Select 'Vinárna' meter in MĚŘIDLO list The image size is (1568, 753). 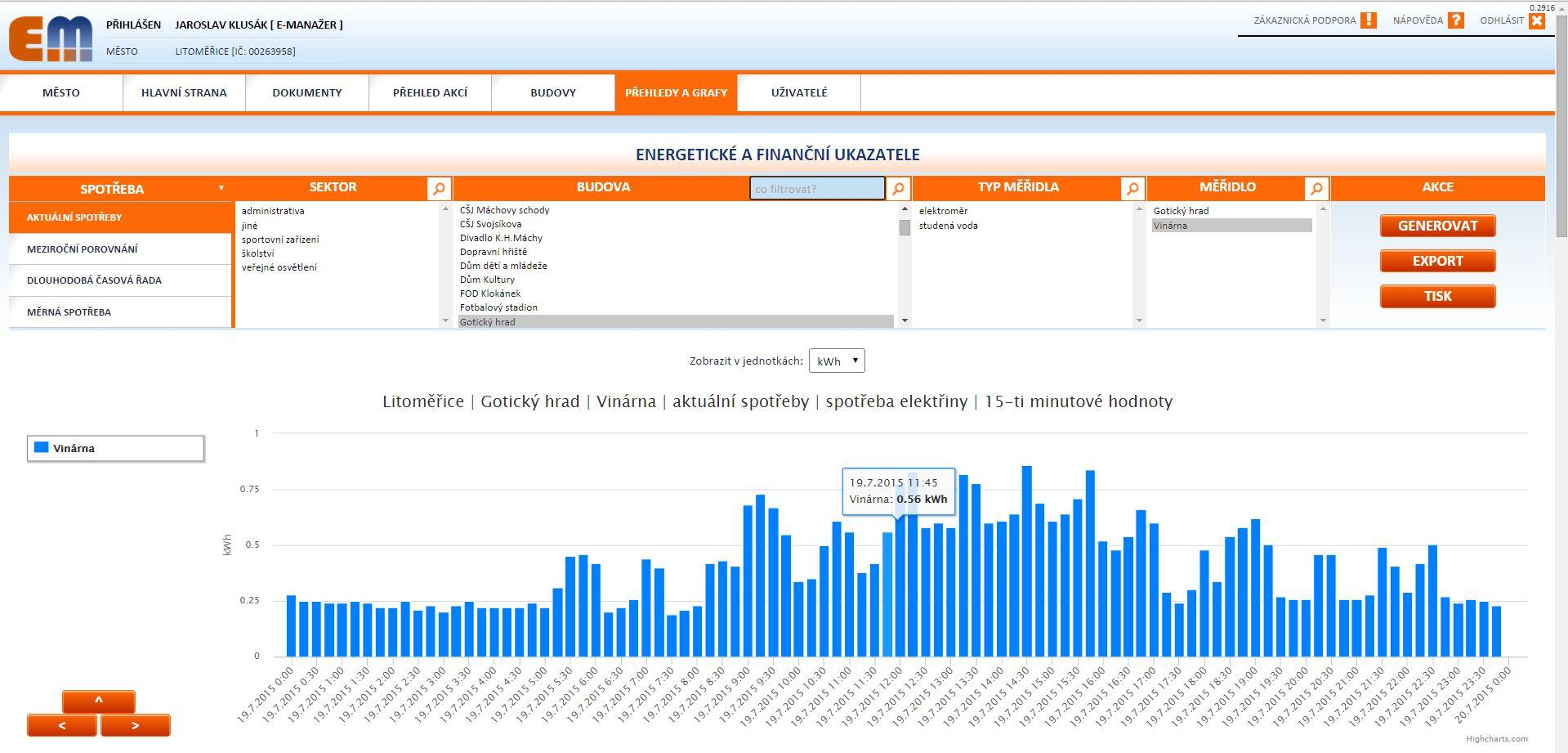[x=1231, y=226]
